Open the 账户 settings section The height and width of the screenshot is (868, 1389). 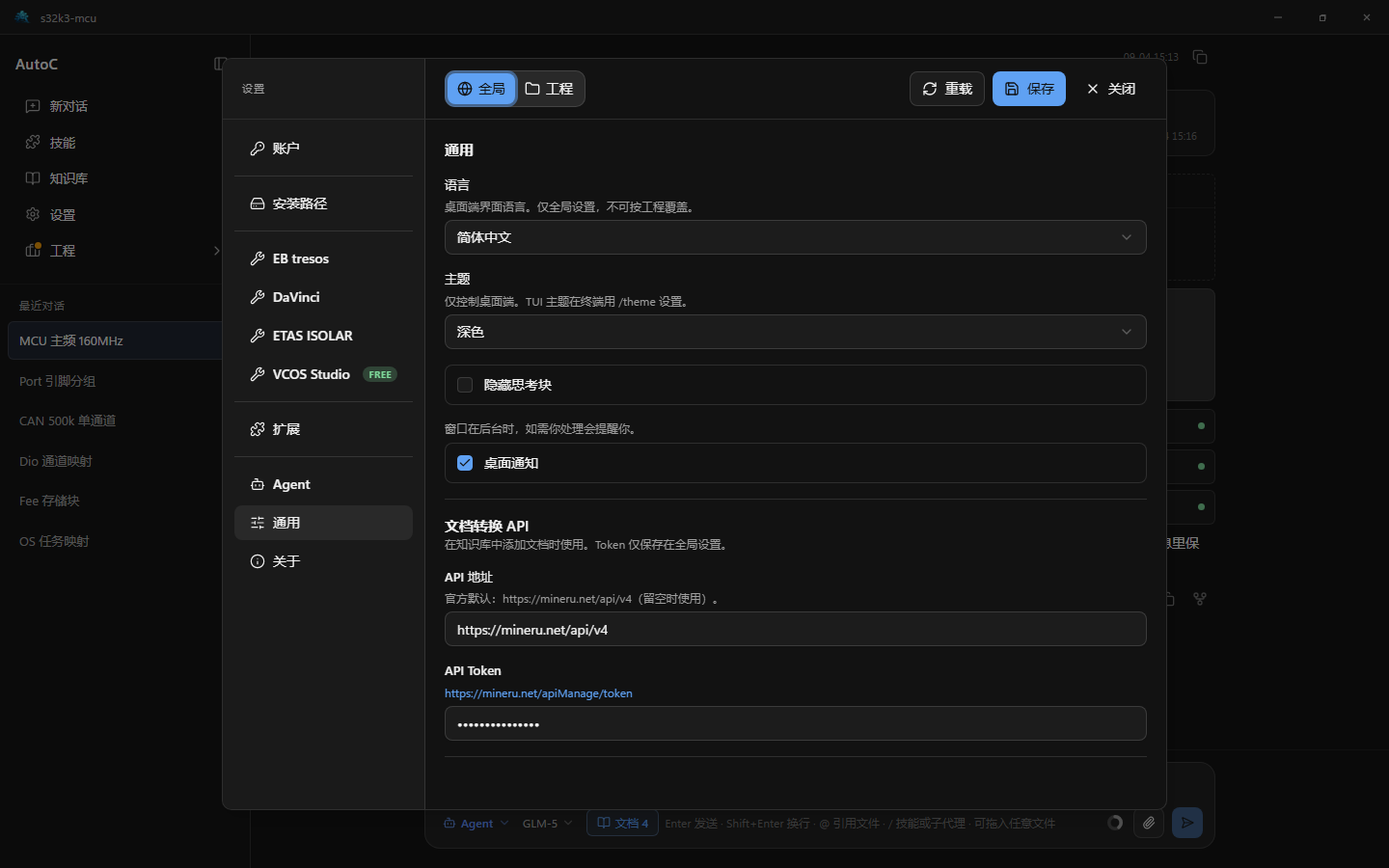click(x=323, y=149)
